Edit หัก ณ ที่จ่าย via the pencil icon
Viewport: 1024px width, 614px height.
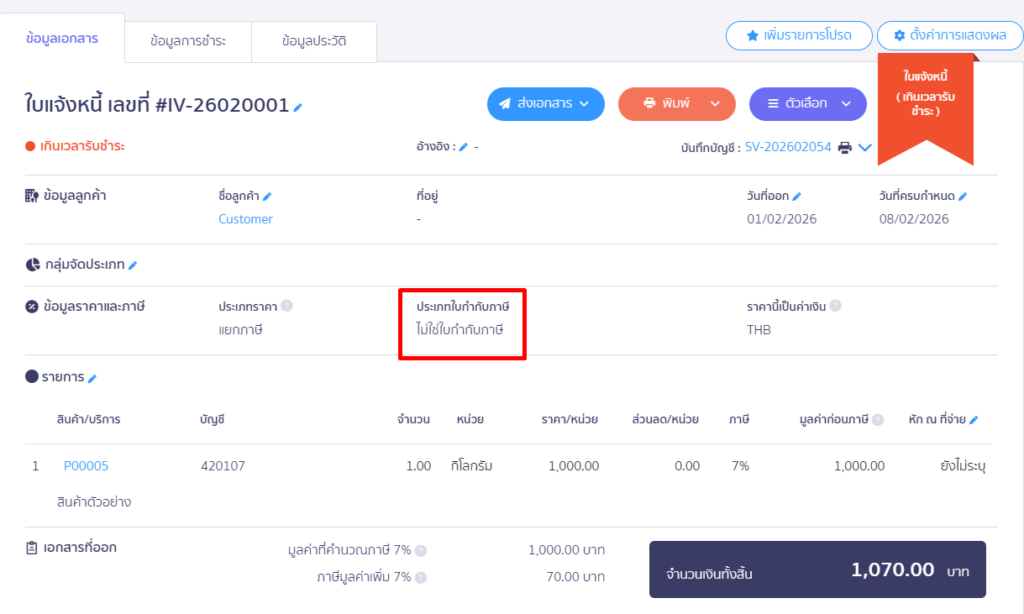(973, 418)
